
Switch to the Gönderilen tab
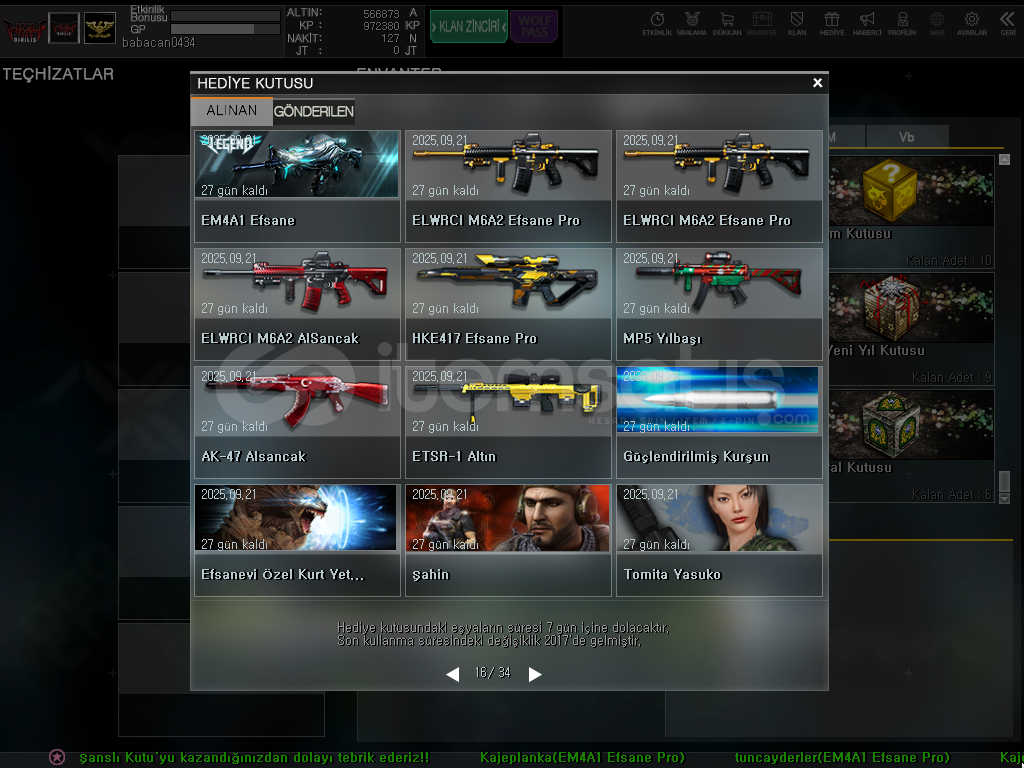coord(314,112)
